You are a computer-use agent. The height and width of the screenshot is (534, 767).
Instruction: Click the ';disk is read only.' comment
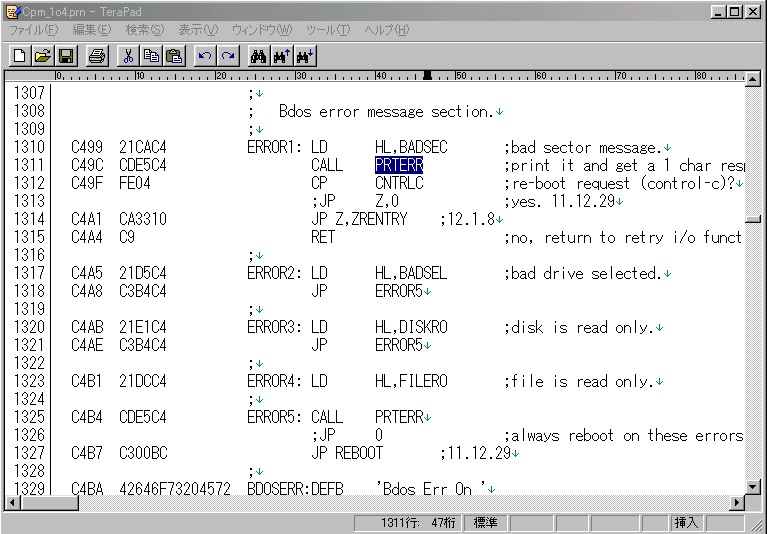click(x=579, y=327)
